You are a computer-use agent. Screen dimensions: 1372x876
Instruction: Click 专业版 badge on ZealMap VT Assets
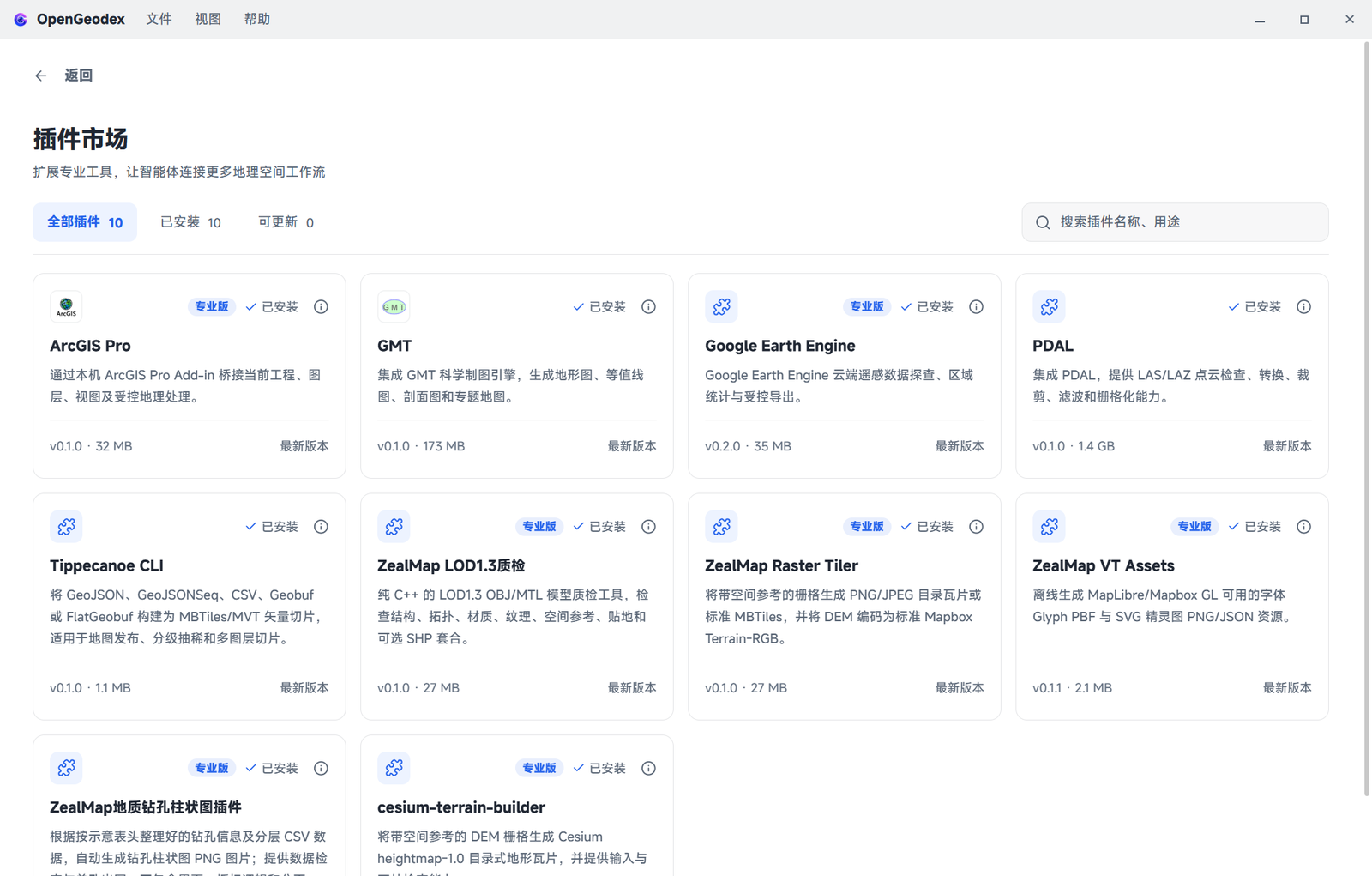[1194, 527]
